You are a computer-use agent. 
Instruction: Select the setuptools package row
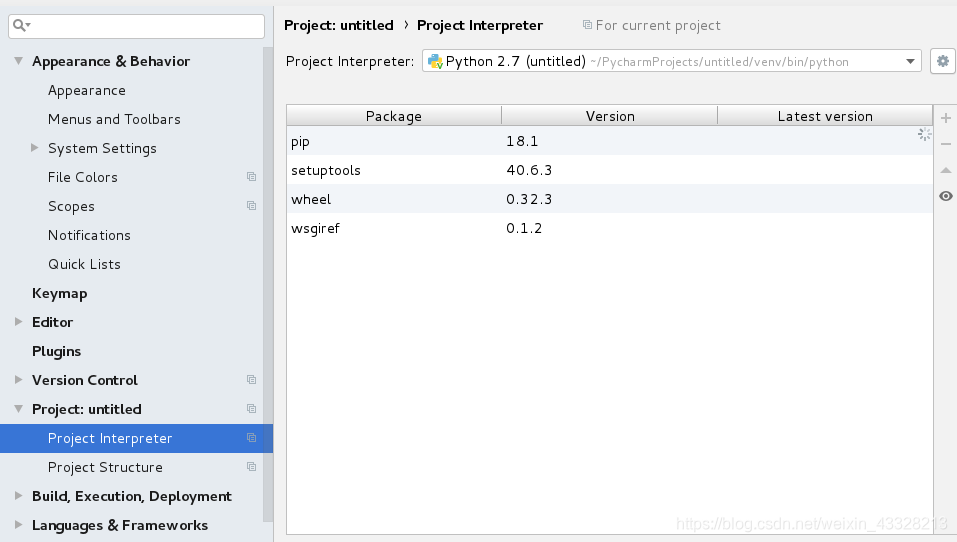click(x=609, y=170)
